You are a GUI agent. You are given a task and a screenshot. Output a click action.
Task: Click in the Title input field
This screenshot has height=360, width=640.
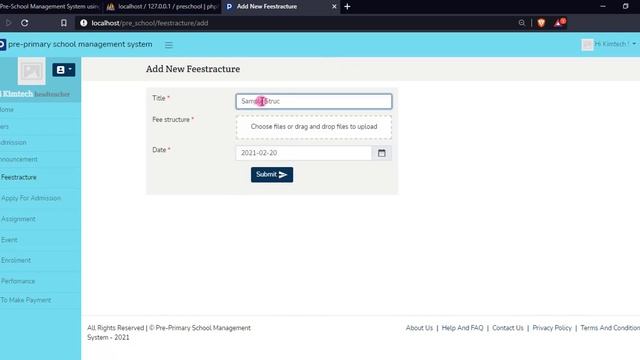click(314, 101)
